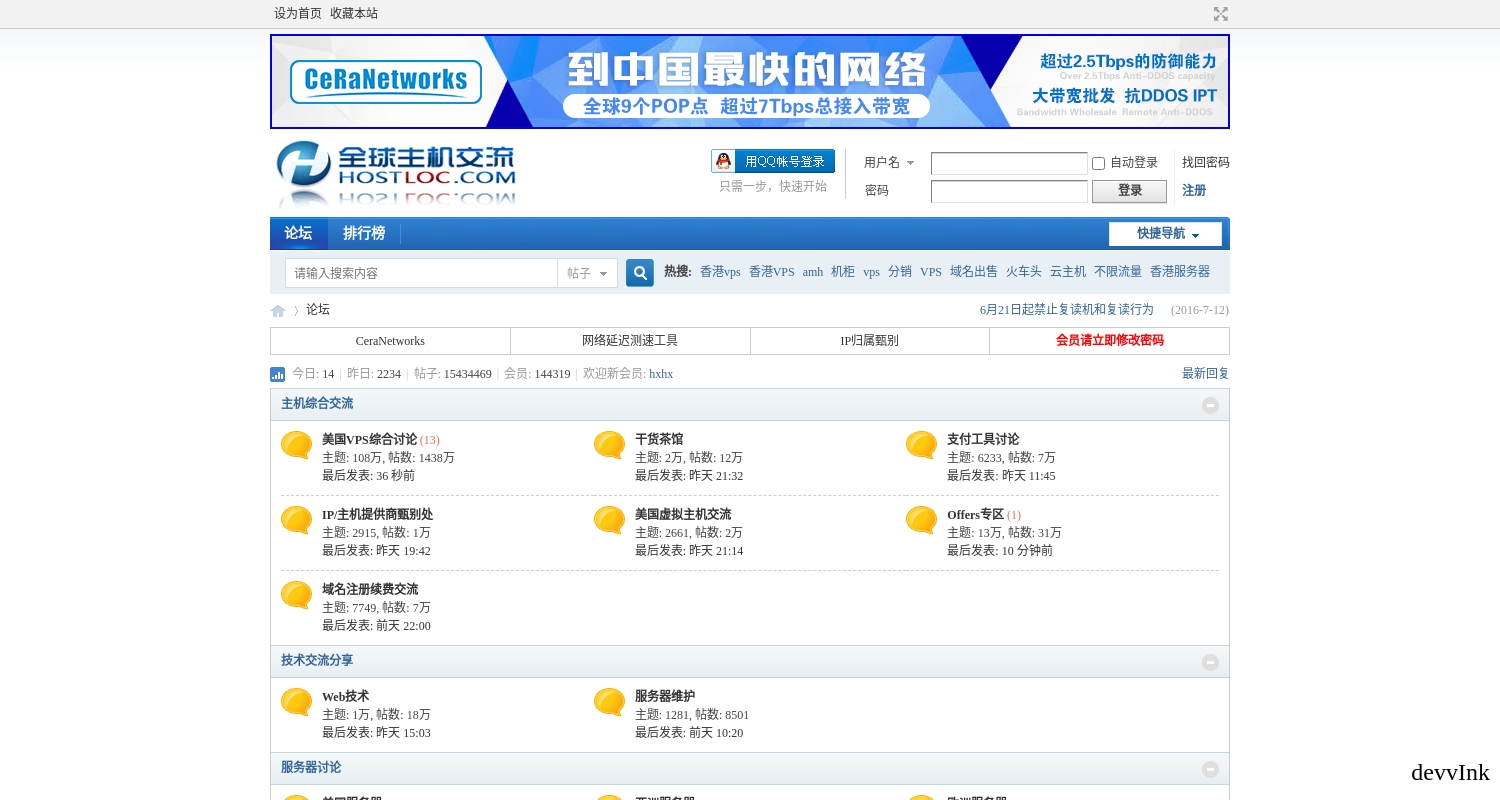1500x800 pixels.
Task: Click hot search term amh
Action: click(813, 272)
